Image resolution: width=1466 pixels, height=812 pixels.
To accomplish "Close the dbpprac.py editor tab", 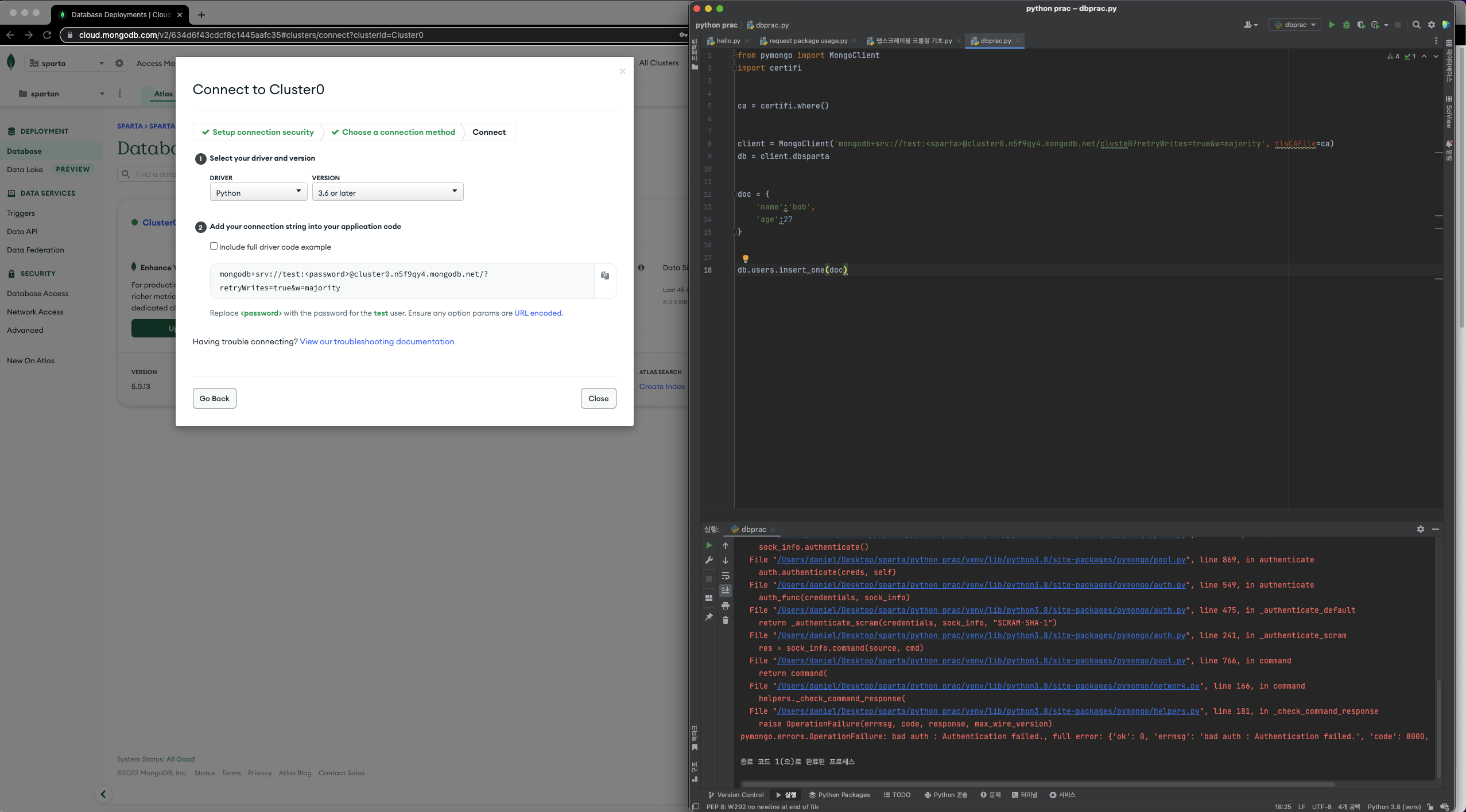I will [1018, 41].
